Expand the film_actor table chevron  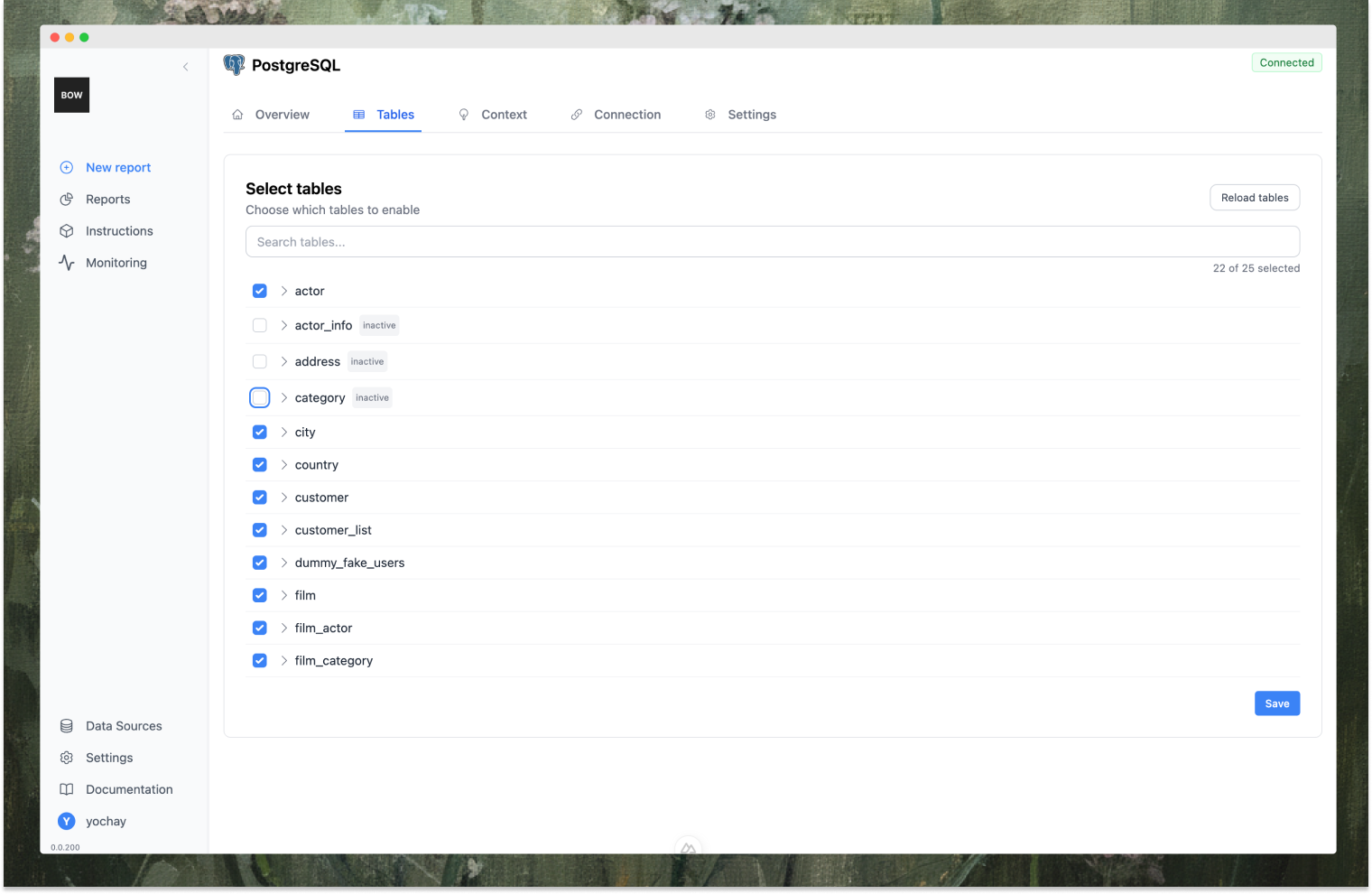pos(284,628)
